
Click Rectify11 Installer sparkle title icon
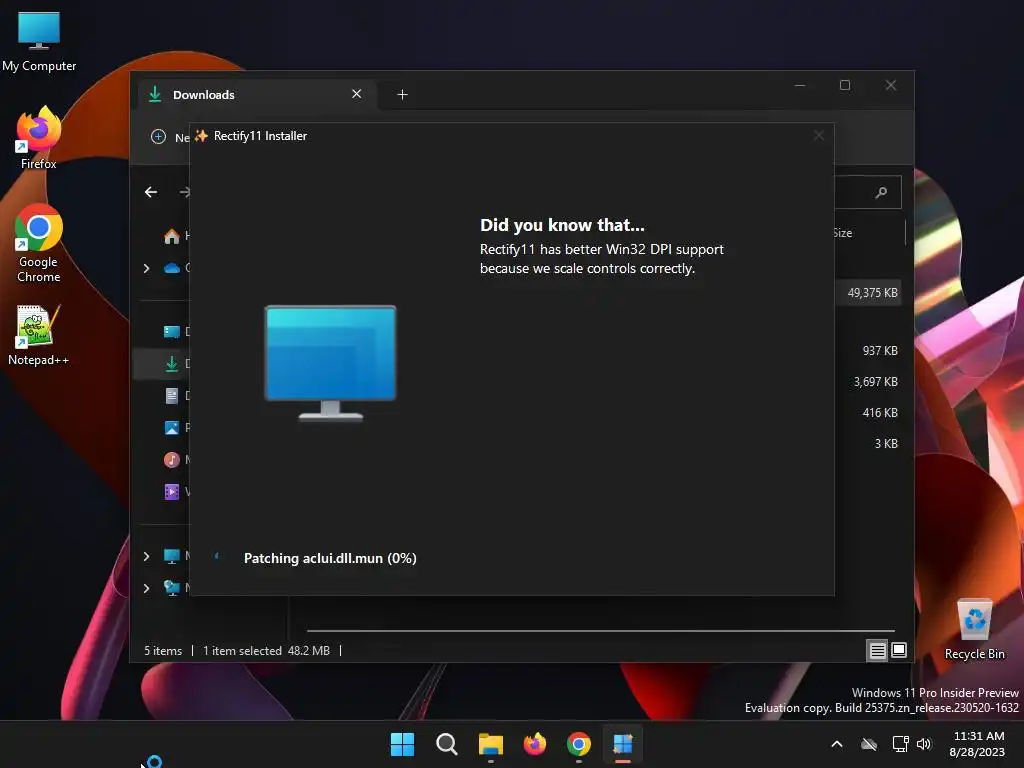point(201,136)
